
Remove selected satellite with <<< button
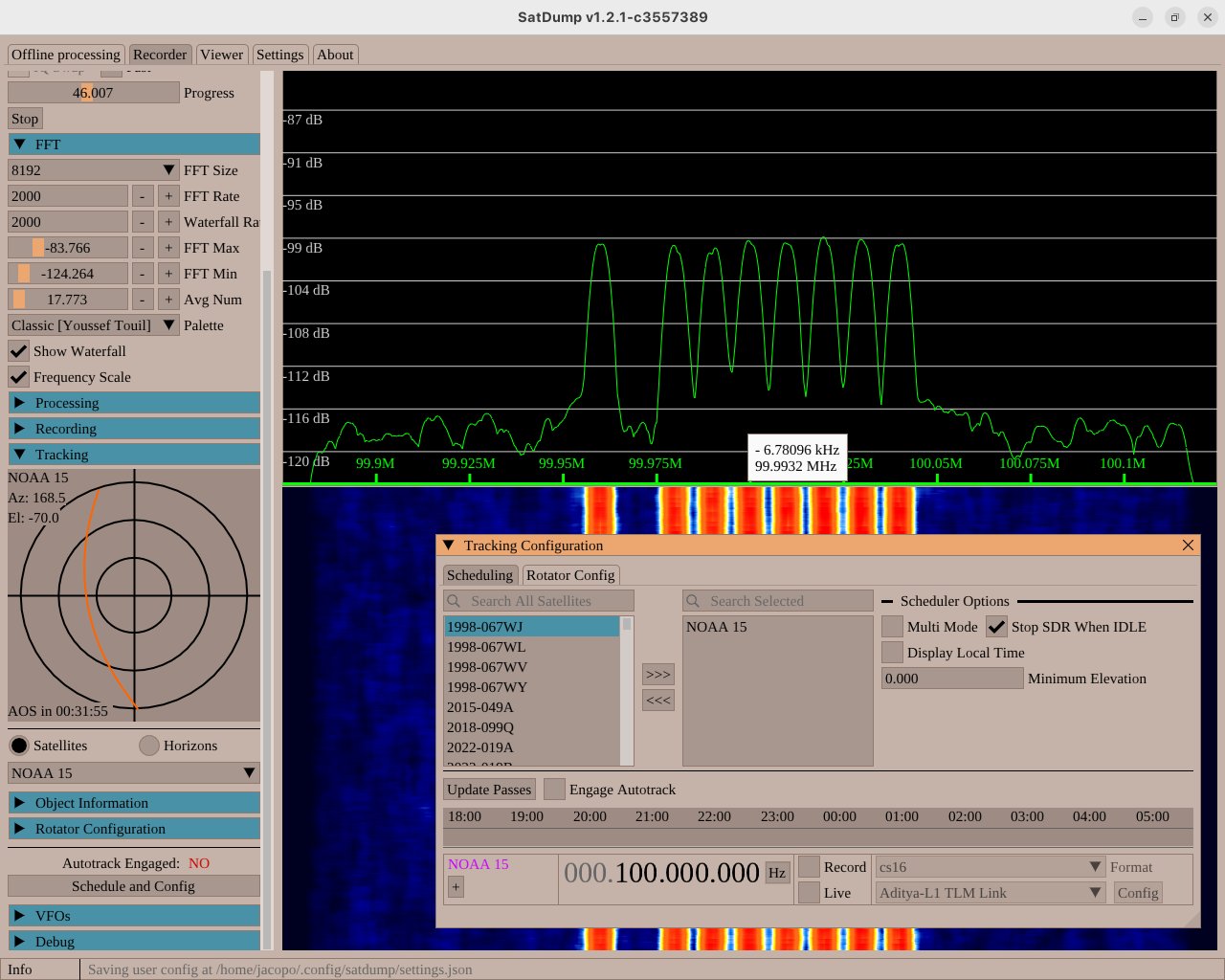point(658,701)
